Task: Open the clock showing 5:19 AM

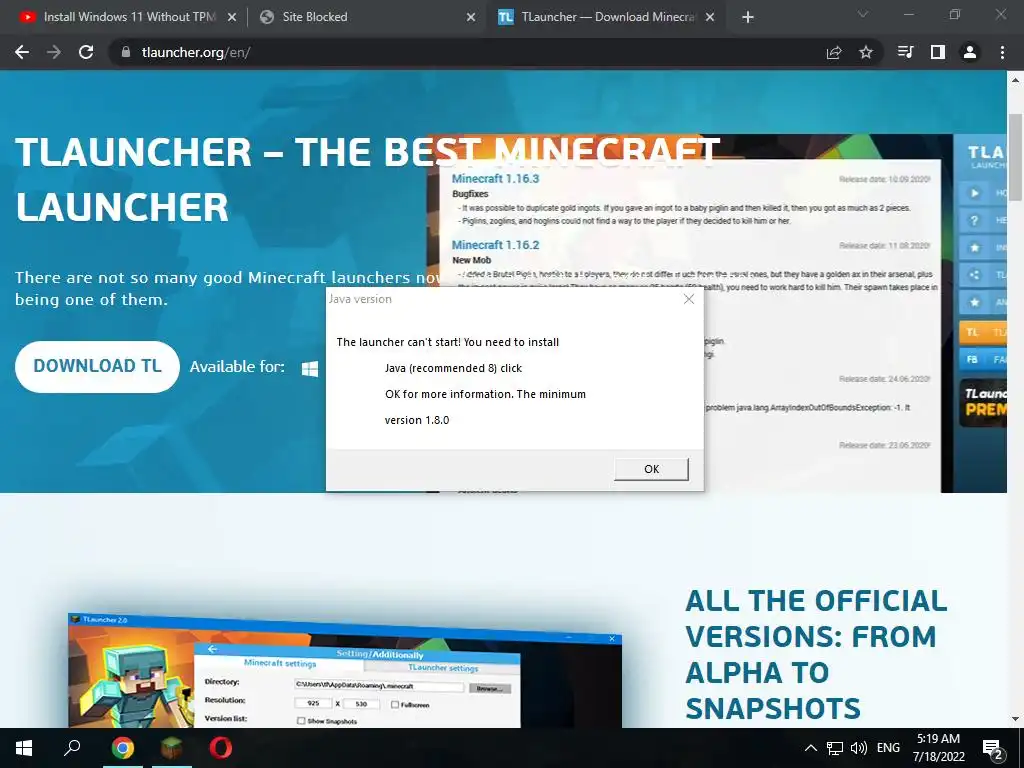Action: tap(938, 748)
